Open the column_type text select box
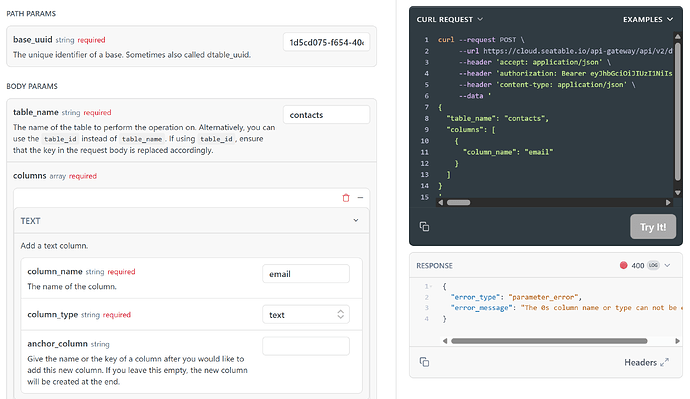The image size is (690, 399). coord(306,315)
